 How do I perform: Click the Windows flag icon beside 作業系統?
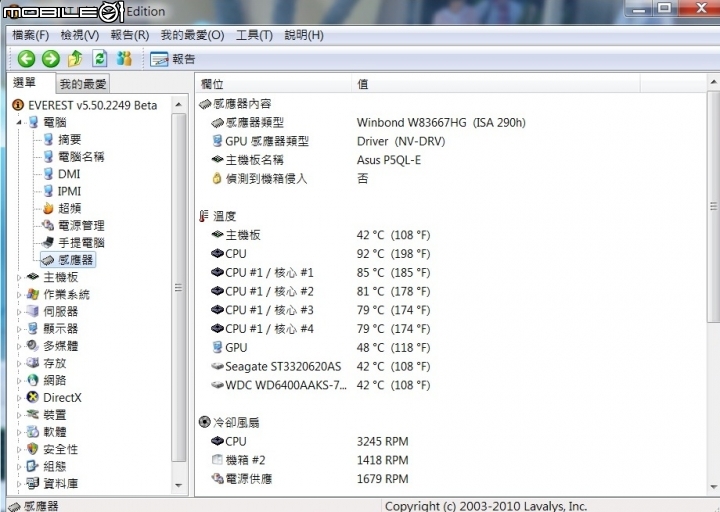click(x=33, y=294)
